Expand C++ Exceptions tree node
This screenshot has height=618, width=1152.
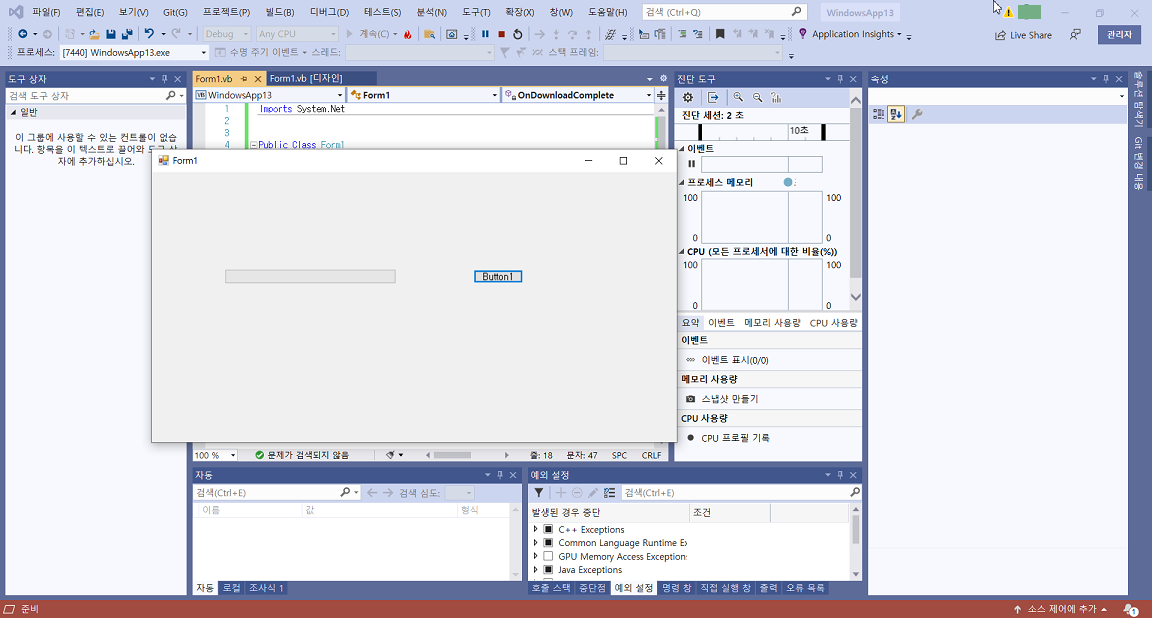(536, 529)
